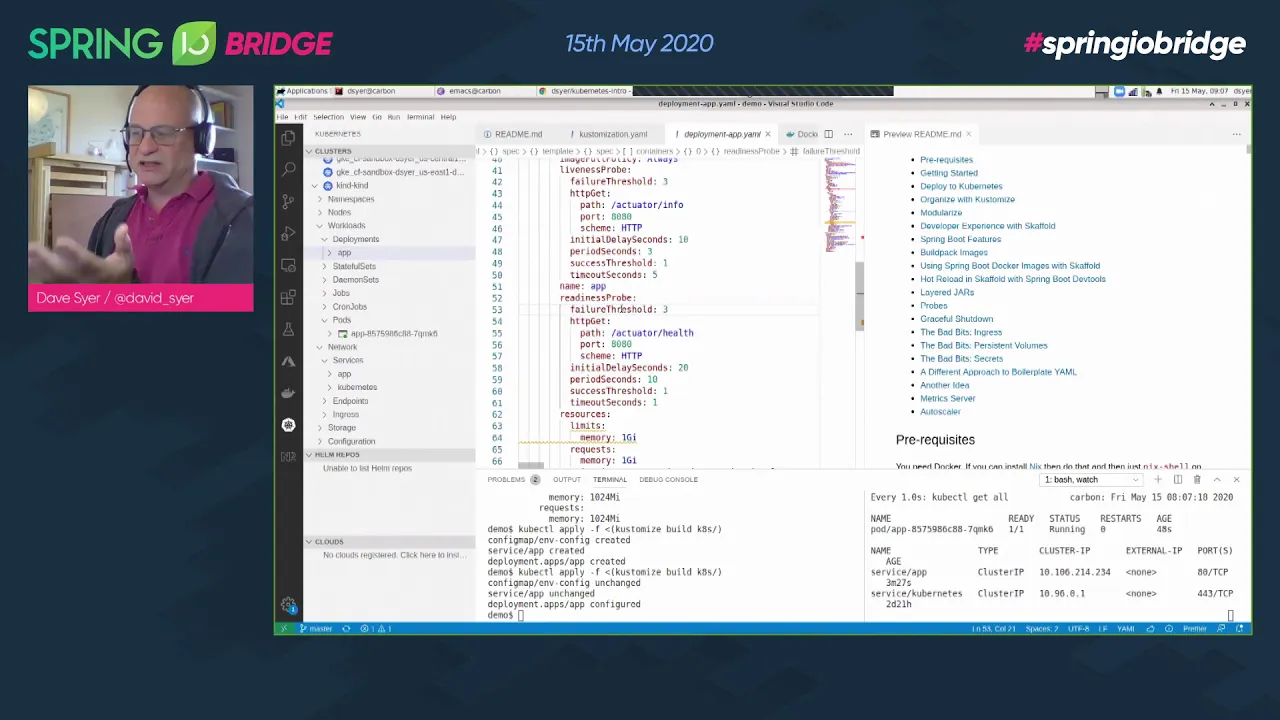Screen dimensions: 1280x720
Task: Open notifications bell in status bar
Action: tap(1241, 629)
